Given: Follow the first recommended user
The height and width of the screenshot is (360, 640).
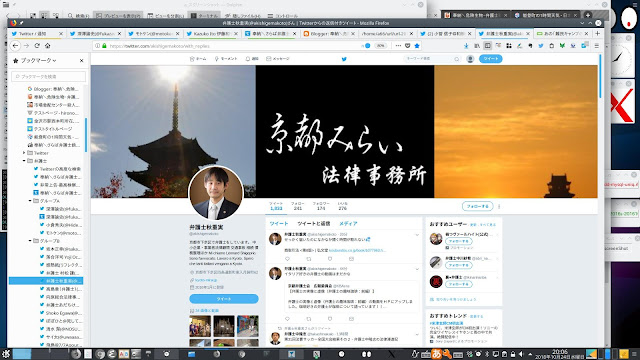Looking at the screenshot, I should tap(459, 241).
